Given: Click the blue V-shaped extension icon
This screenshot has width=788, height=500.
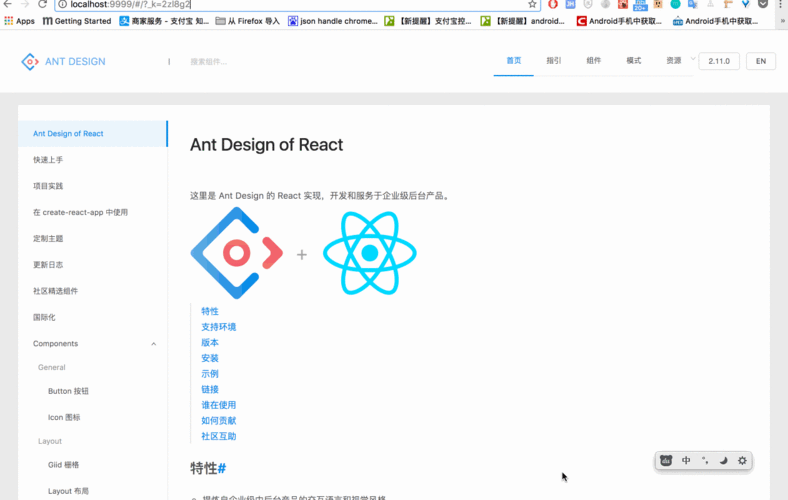Looking at the screenshot, I should [746, 5].
